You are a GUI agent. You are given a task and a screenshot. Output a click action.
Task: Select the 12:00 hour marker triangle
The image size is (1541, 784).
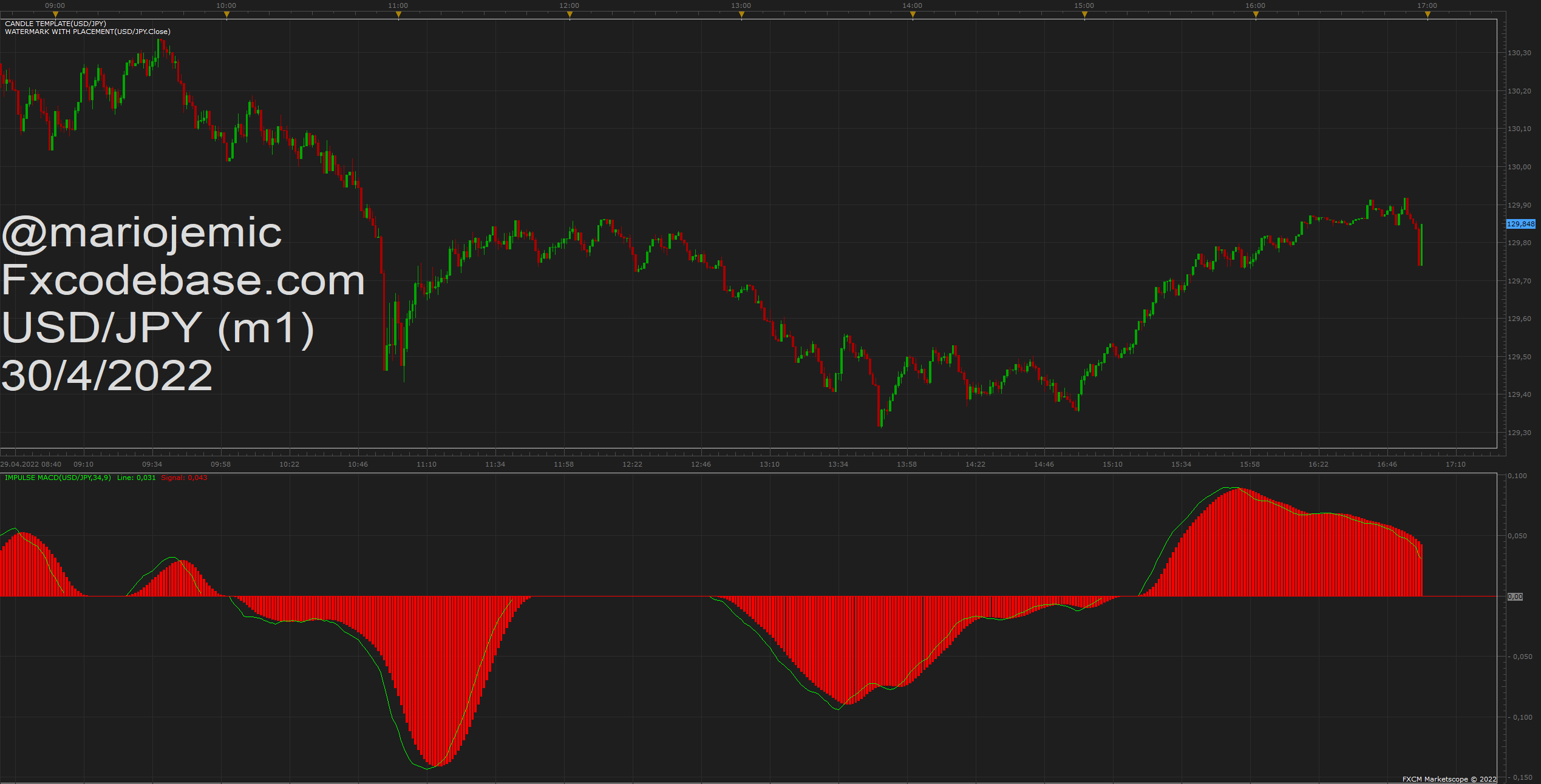pos(570,14)
